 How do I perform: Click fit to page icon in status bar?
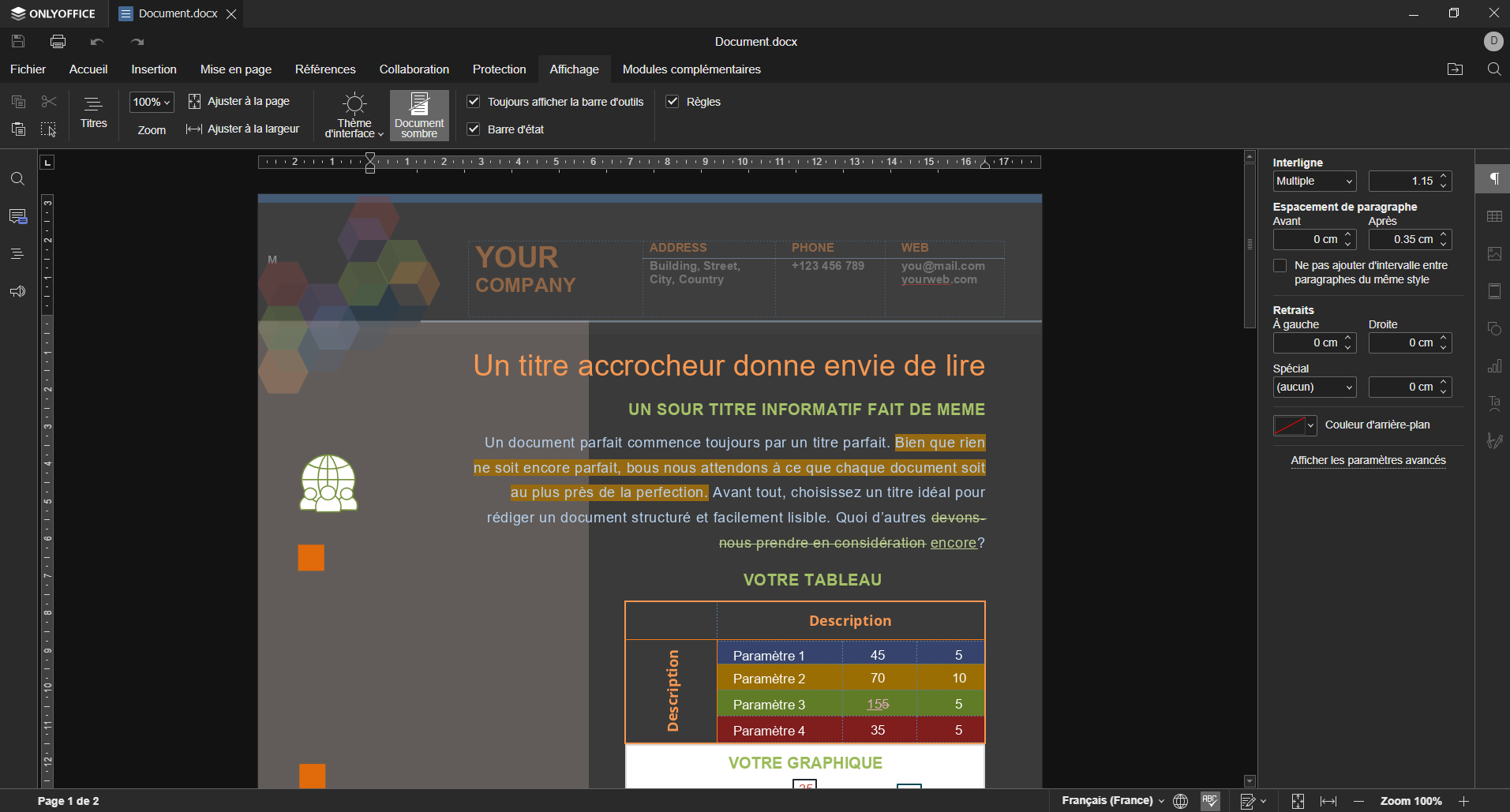(1298, 801)
